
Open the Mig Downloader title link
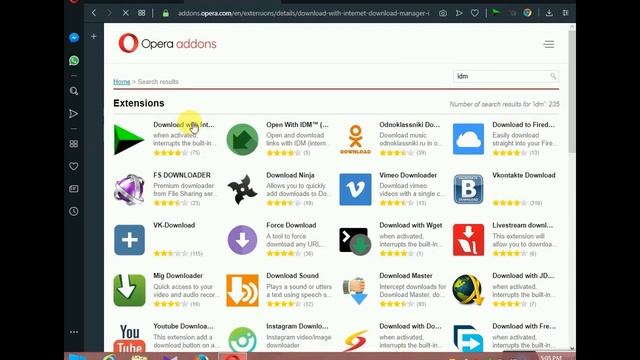178,276
